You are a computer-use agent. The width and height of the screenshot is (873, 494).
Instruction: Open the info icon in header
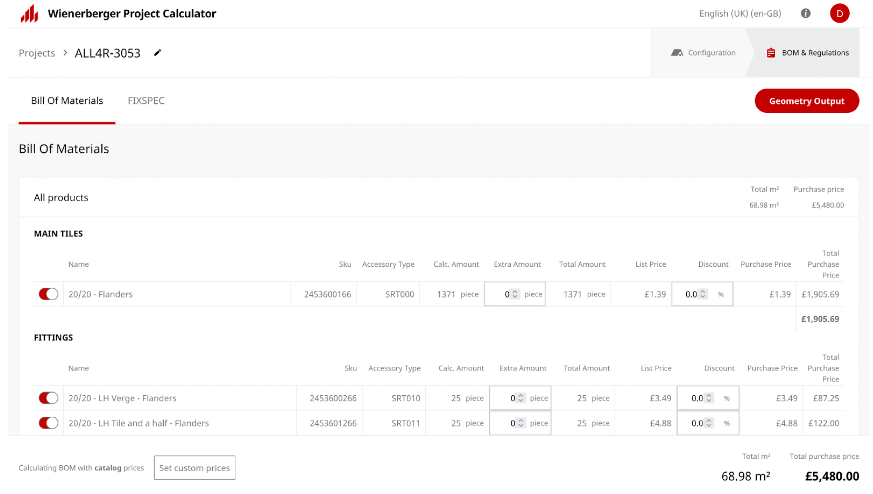coord(806,13)
